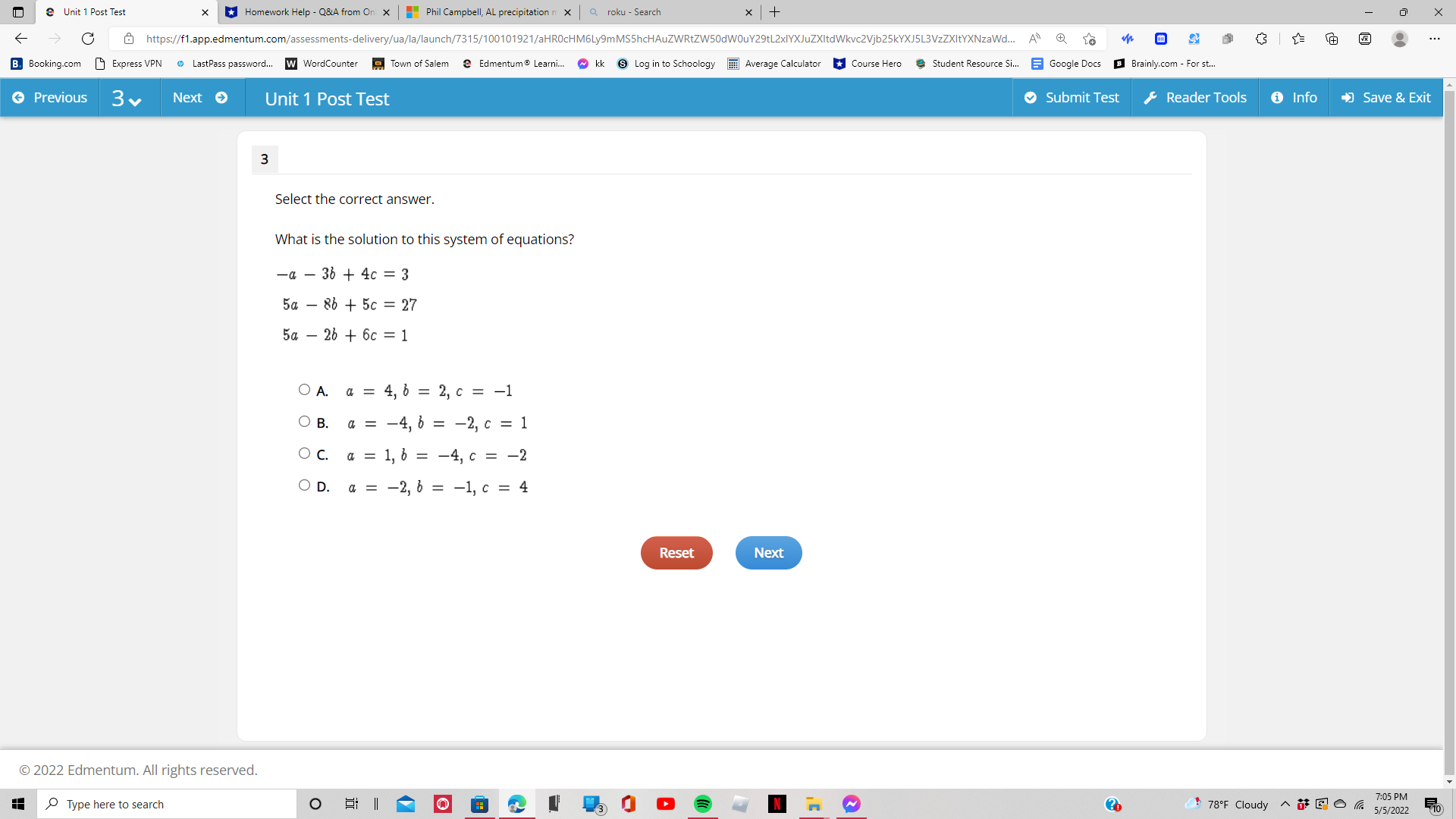Click the Reset button
Screen dimensions: 1456x819
676,553
